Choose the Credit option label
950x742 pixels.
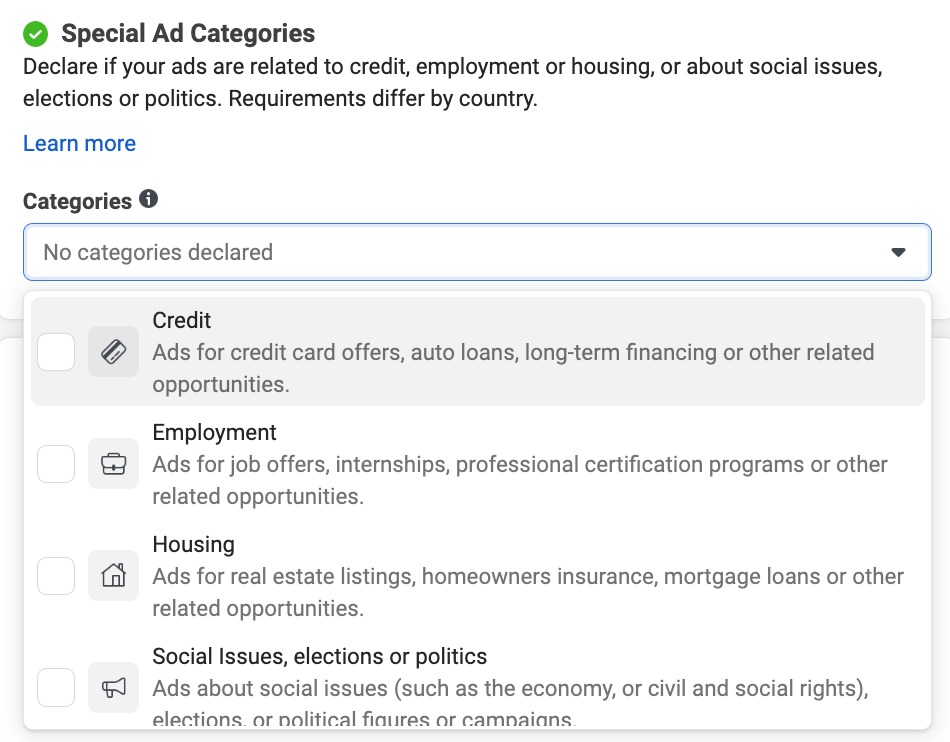tap(182, 321)
